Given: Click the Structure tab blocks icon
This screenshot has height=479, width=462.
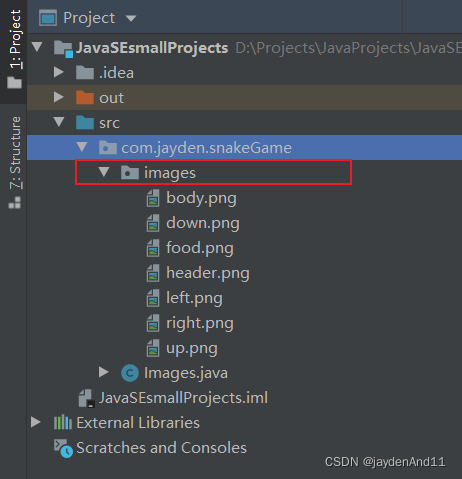Looking at the screenshot, I should 15,203.
